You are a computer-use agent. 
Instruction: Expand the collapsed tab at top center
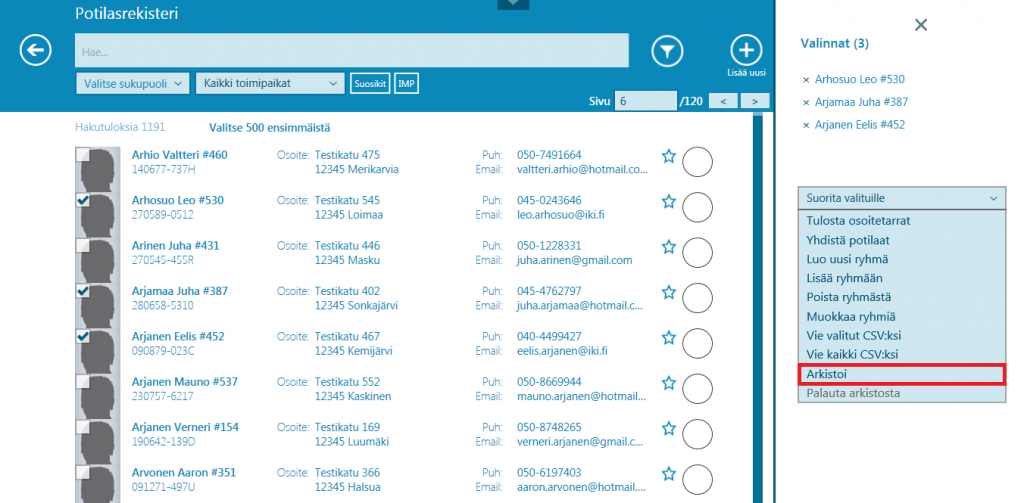pyautogui.click(x=513, y=4)
